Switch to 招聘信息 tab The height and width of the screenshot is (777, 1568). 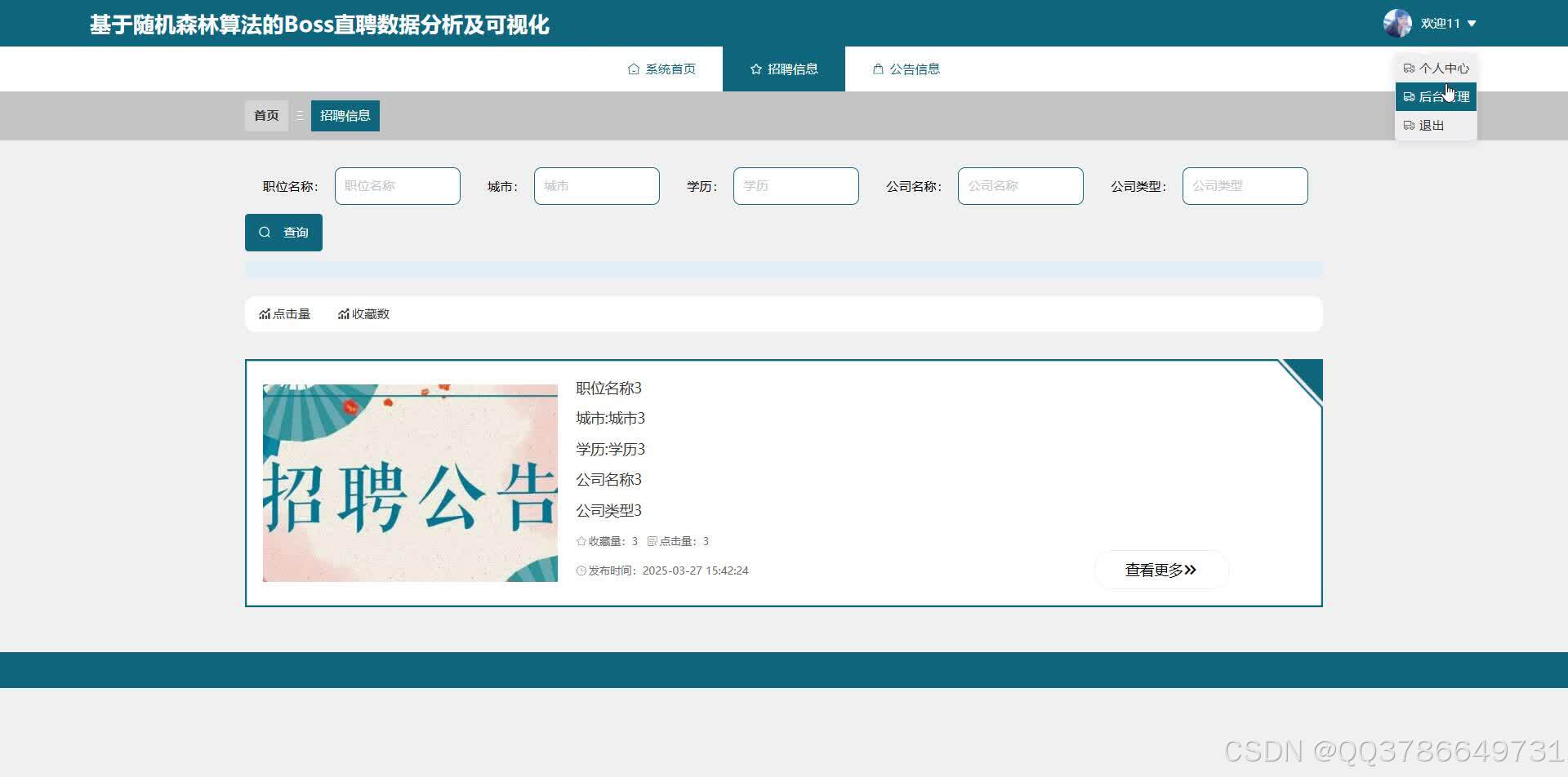[784, 69]
